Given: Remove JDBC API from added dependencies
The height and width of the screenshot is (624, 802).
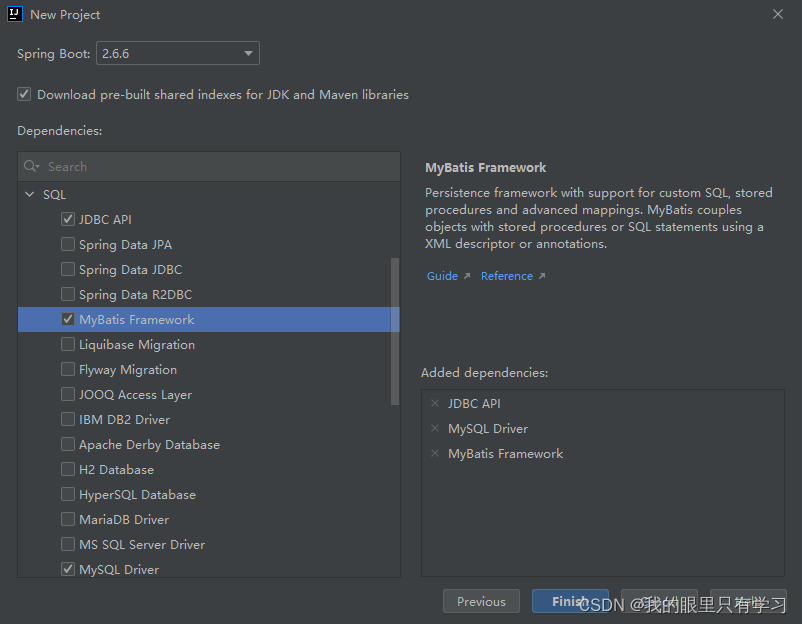Looking at the screenshot, I should pyautogui.click(x=434, y=403).
